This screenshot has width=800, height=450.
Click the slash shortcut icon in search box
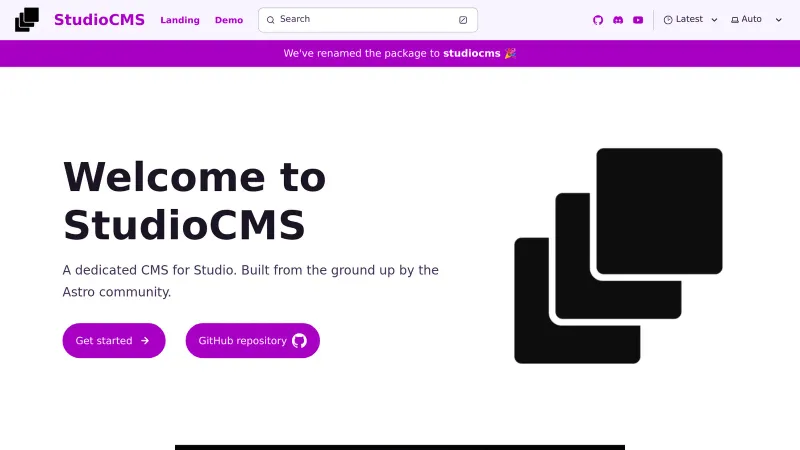tap(463, 20)
